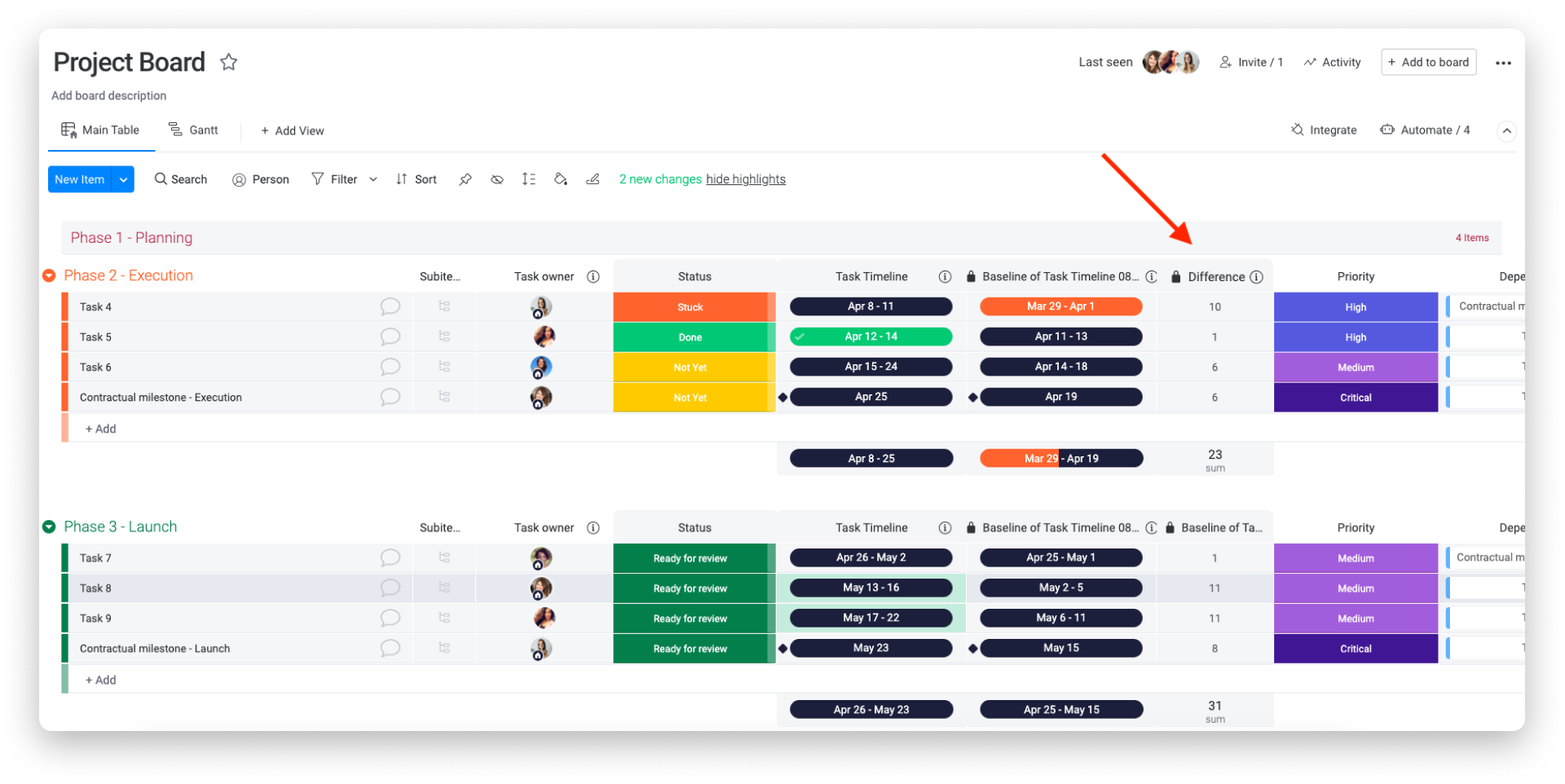Open conversation bubble for Task 6
Screen dimensions: 1565x784
pyautogui.click(x=390, y=367)
